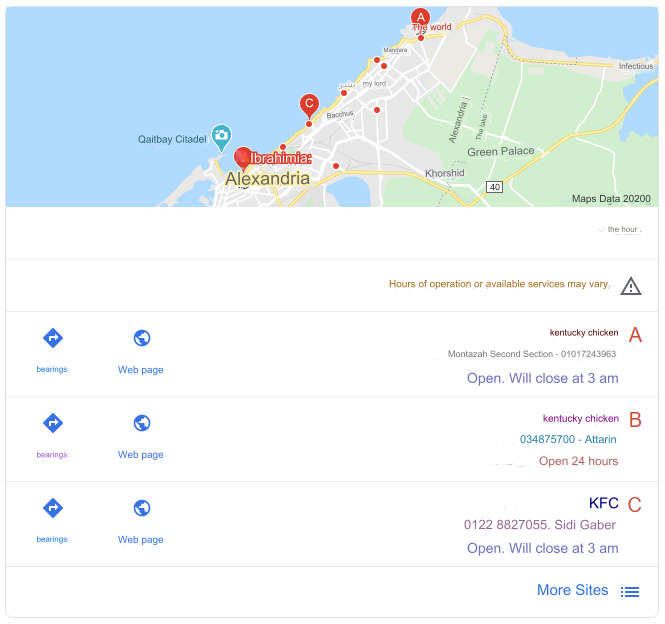Click 'bearings' label for Attarin listing
The image size is (665, 624).
click(52, 455)
